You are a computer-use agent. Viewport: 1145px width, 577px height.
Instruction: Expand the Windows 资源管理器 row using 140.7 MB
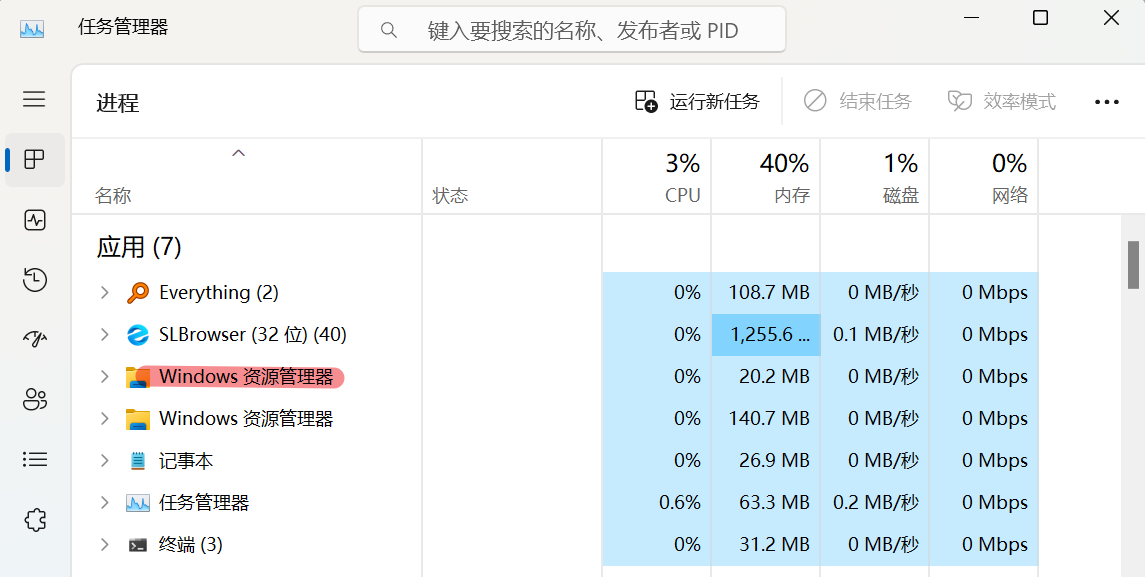tap(104, 419)
